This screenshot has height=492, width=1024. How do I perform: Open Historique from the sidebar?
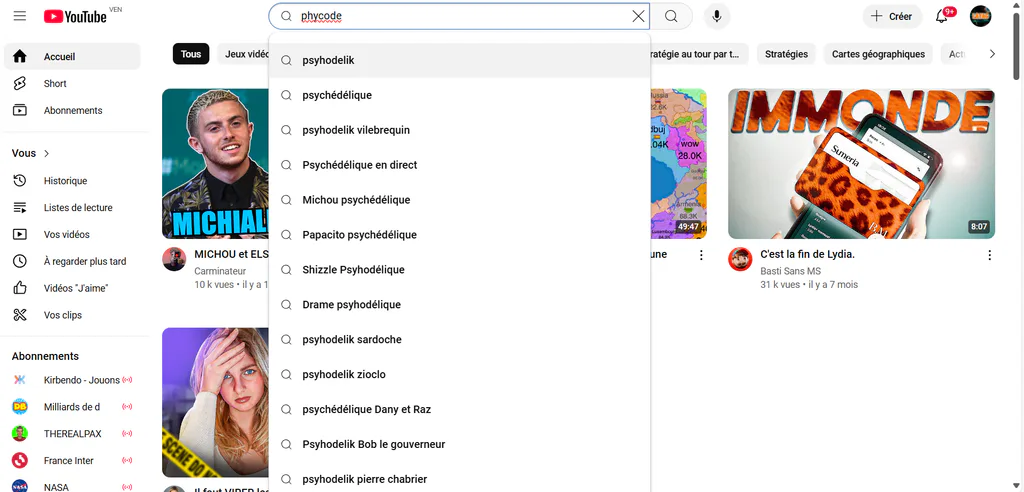tap(72, 180)
